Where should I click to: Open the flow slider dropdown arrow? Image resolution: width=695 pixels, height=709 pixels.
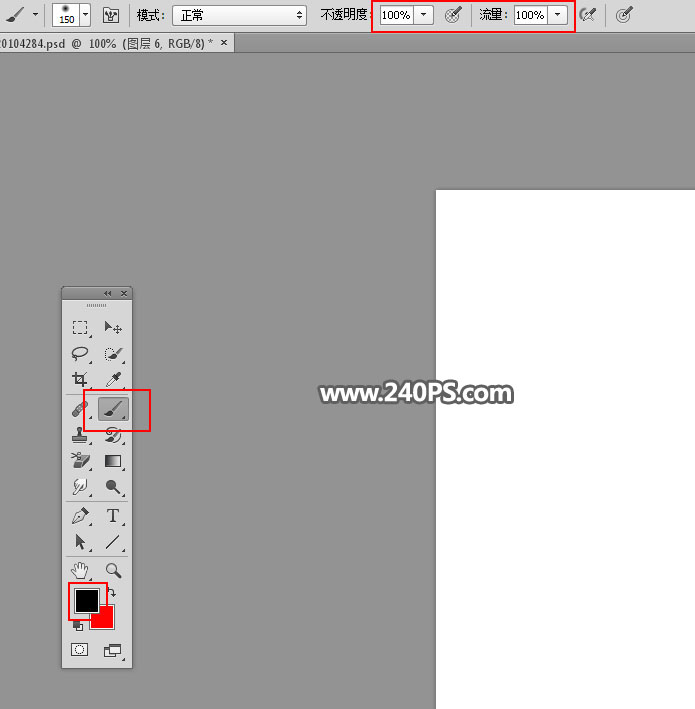click(x=558, y=15)
